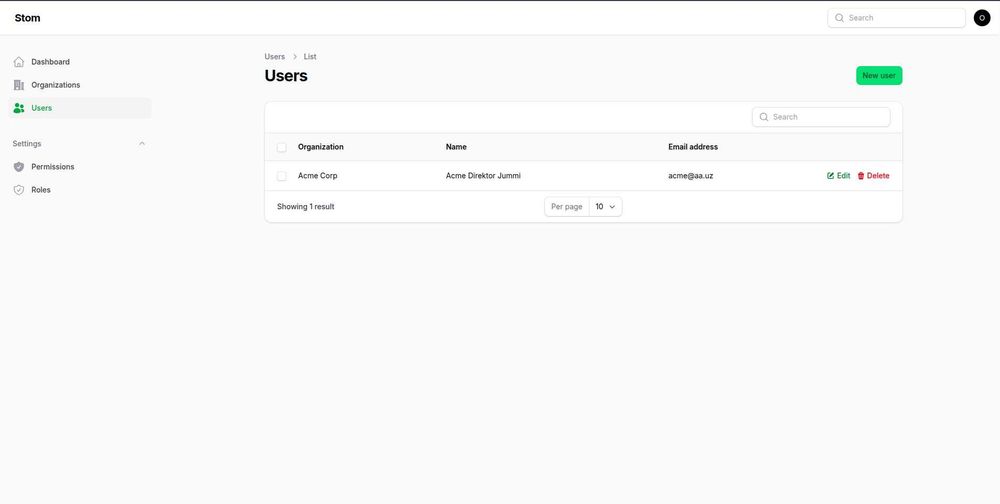
Task: Sort by the Name column header
Action: [456, 147]
